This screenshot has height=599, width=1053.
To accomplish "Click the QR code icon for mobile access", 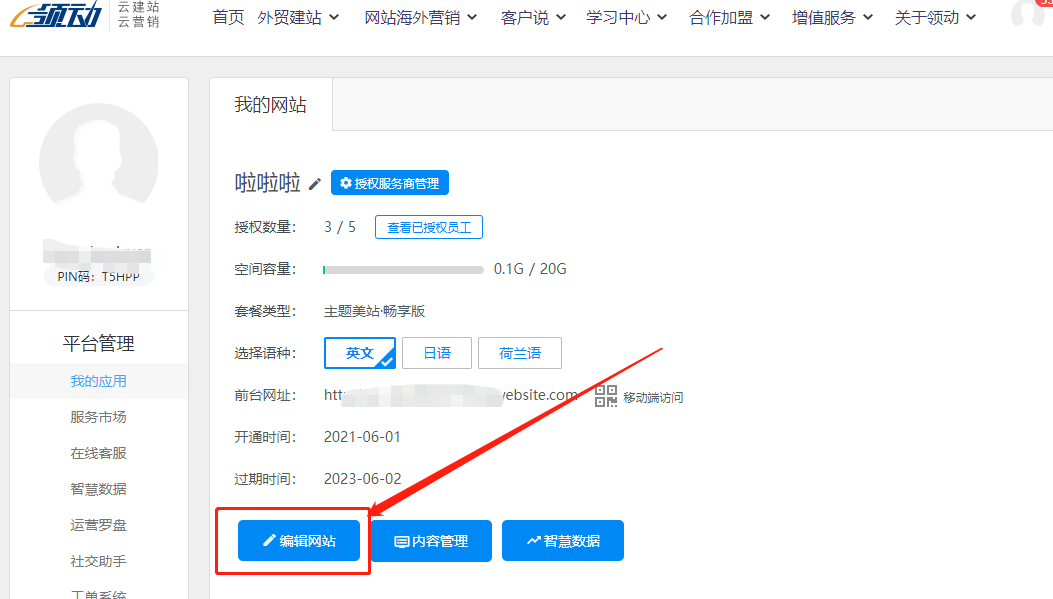I will click(x=606, y=396).
